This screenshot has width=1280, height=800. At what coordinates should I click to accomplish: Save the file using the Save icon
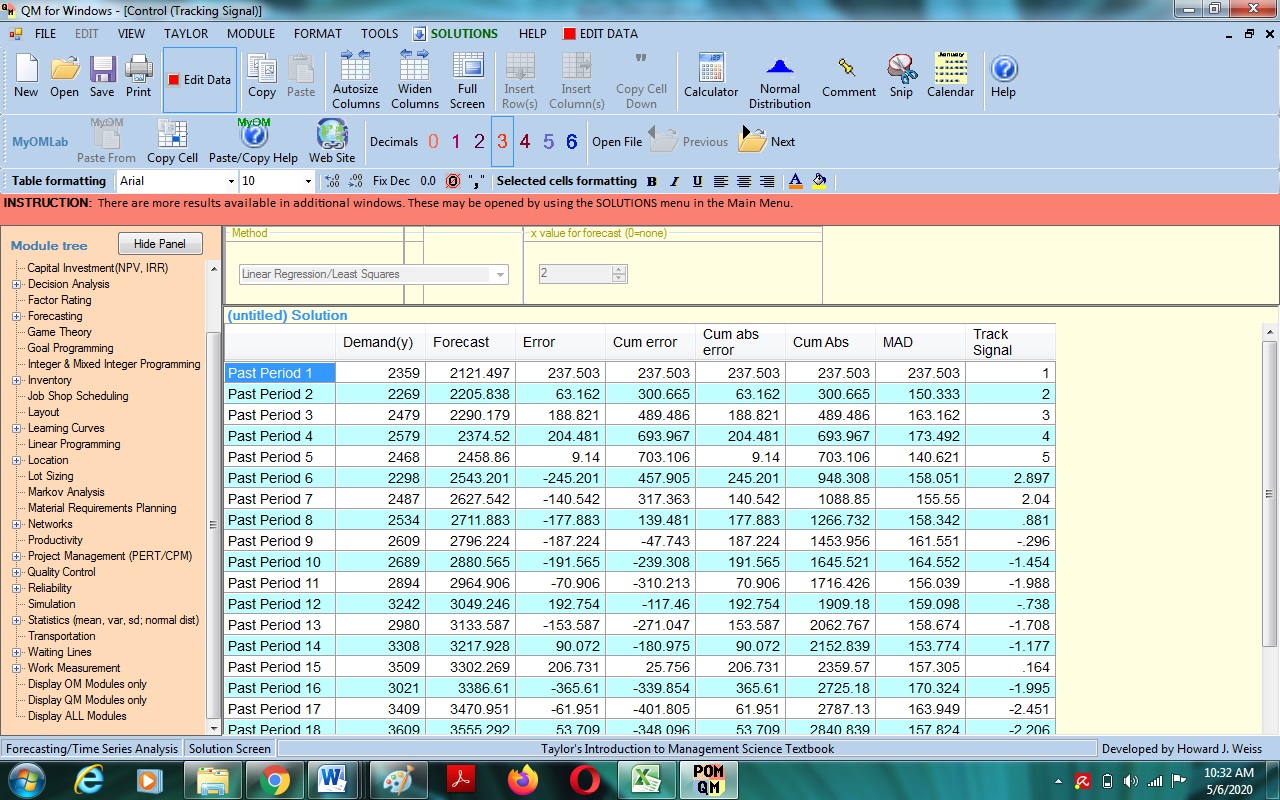point(102,77)
